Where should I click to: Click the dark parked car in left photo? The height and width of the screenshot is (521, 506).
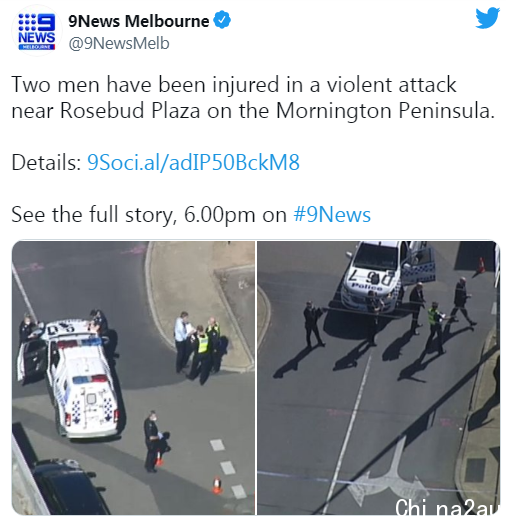tap(68, 487)
